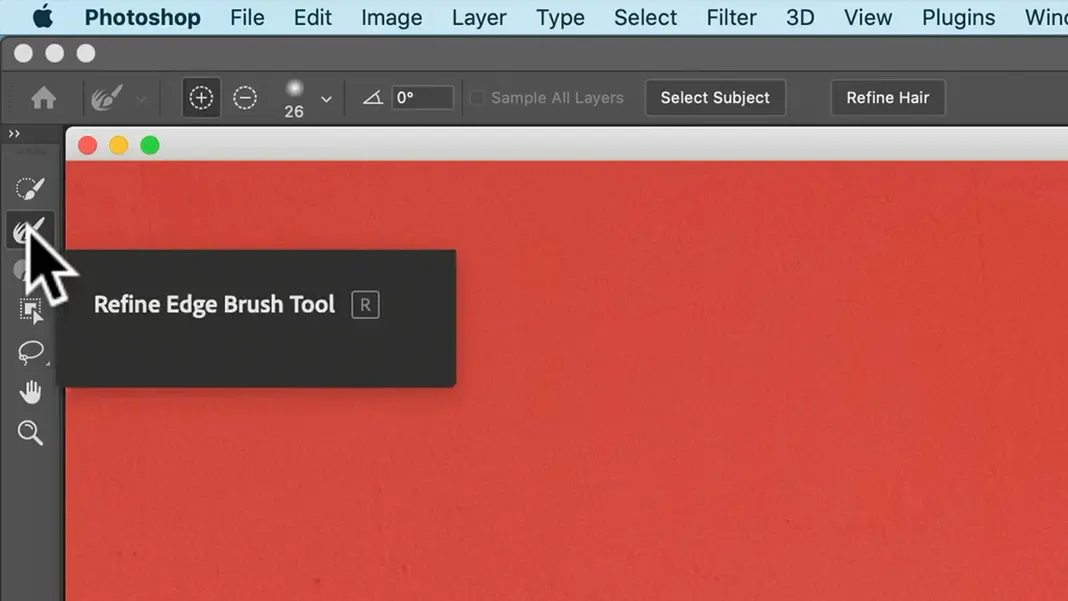
Task: Open the View menu
Action: coord(868,17)
